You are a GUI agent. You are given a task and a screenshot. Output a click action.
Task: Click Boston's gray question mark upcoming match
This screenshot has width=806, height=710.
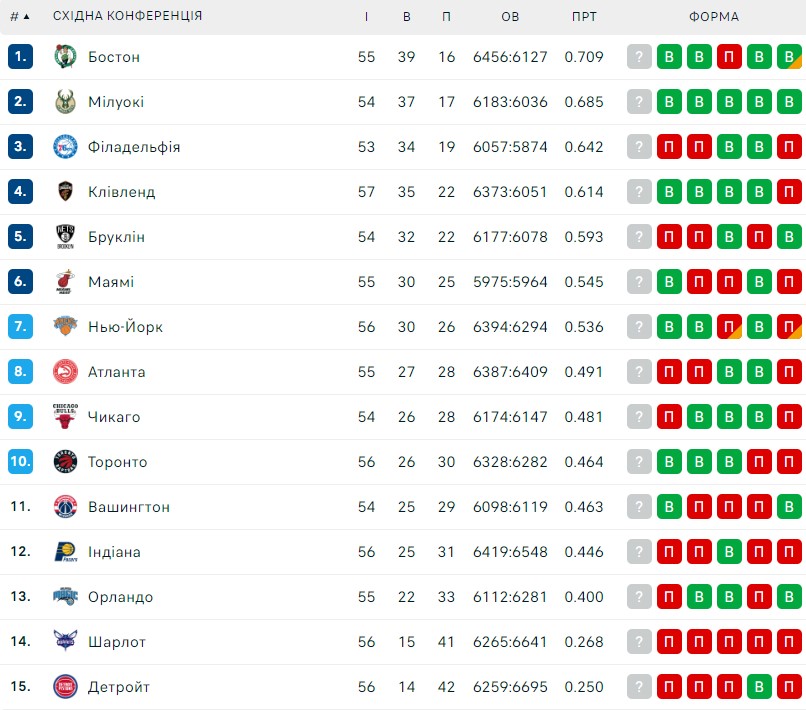(x=639, y=57)
